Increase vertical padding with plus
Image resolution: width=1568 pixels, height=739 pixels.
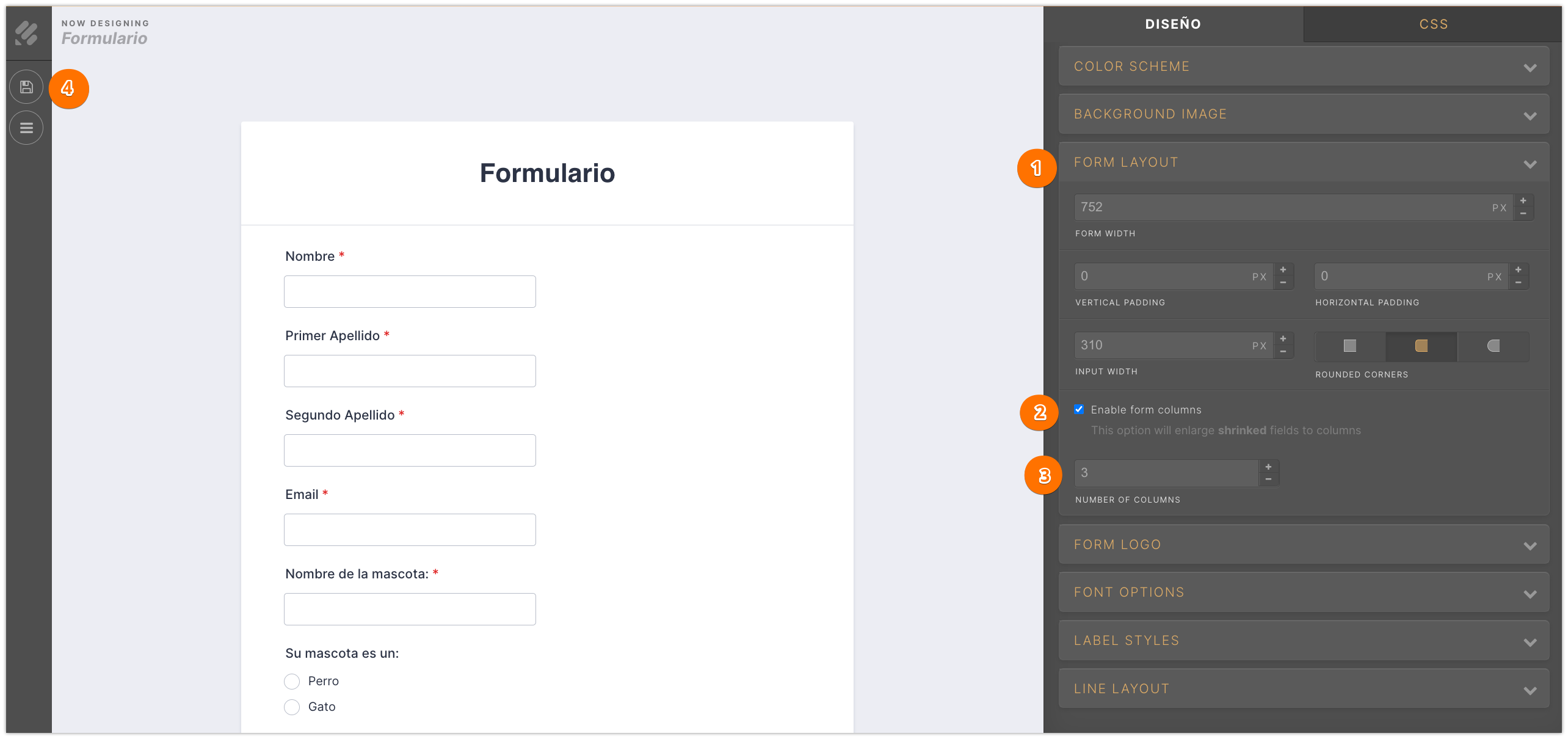[x=1283, y=270]
